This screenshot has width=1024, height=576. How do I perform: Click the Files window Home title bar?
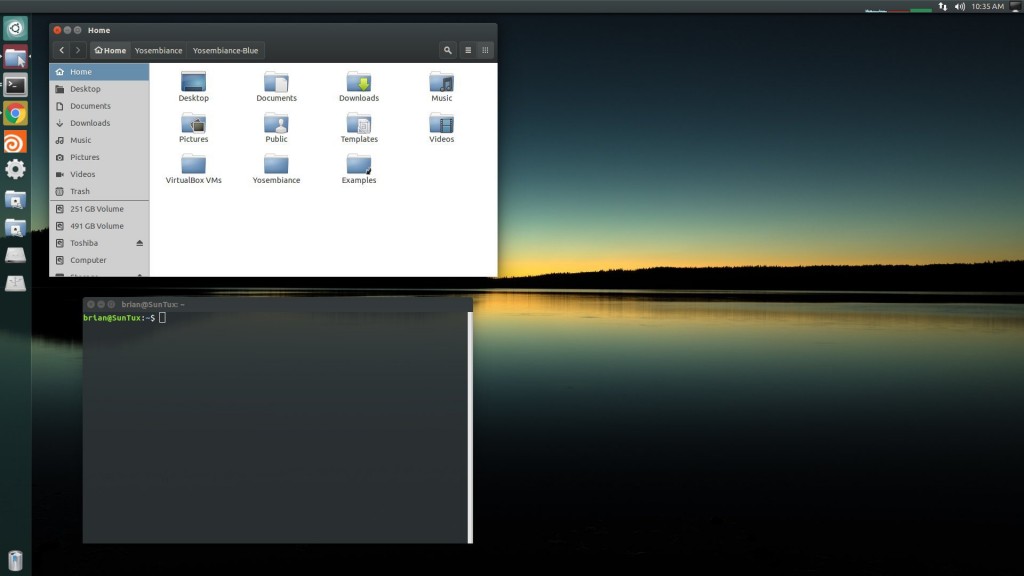pyautogui.click(x=273, y=30)
